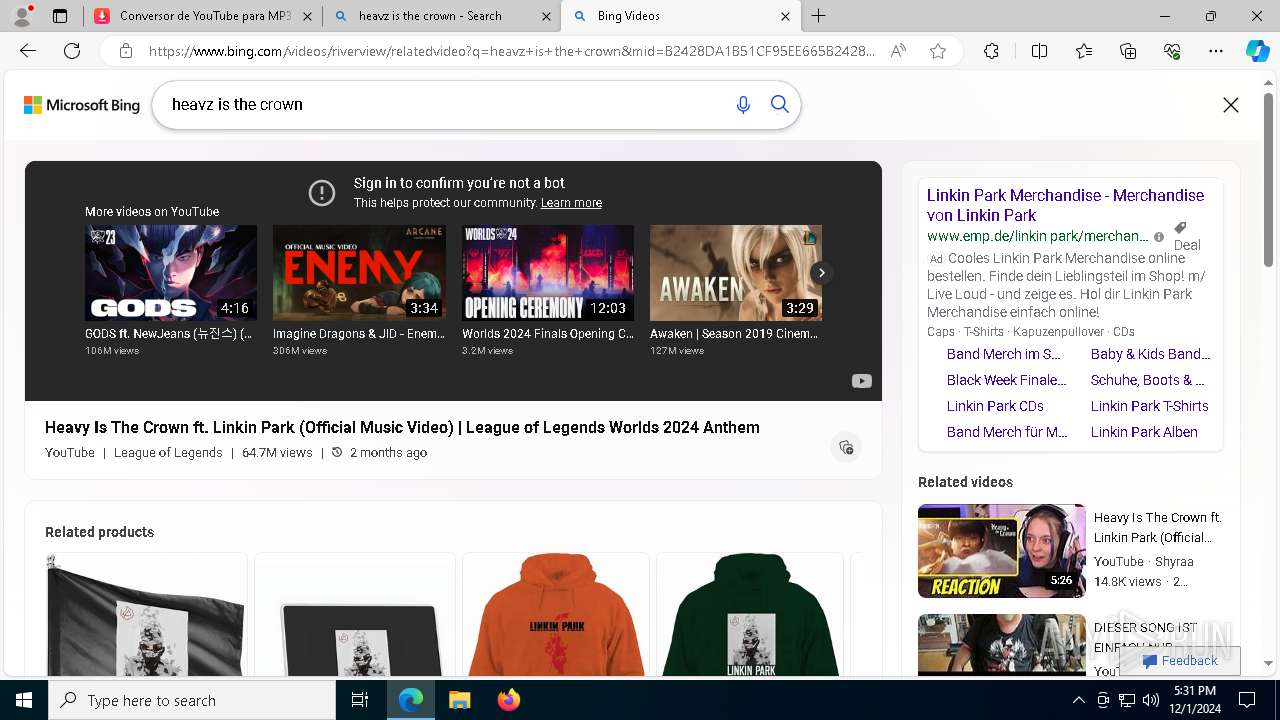1280x720 pixels.
Task: Open the orange Linkin Park hoodie product
Action: 557,615
